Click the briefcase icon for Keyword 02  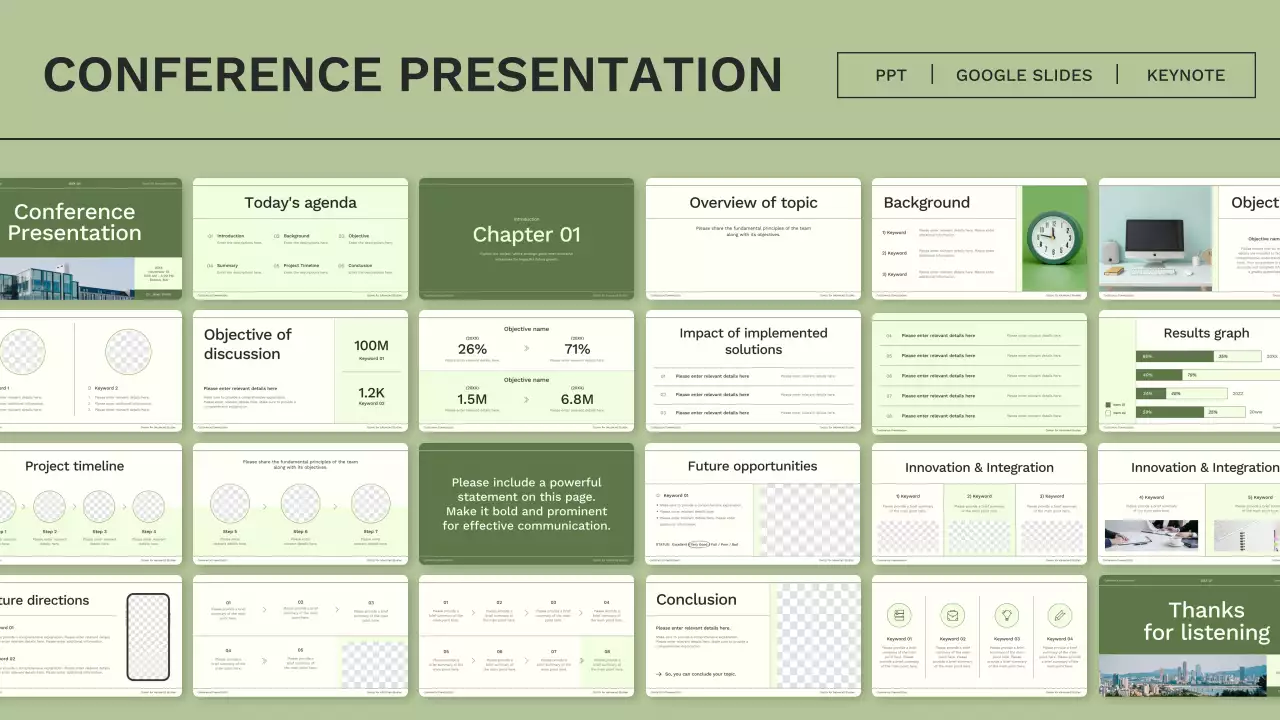pyautogui.click(x=953, y=615)
